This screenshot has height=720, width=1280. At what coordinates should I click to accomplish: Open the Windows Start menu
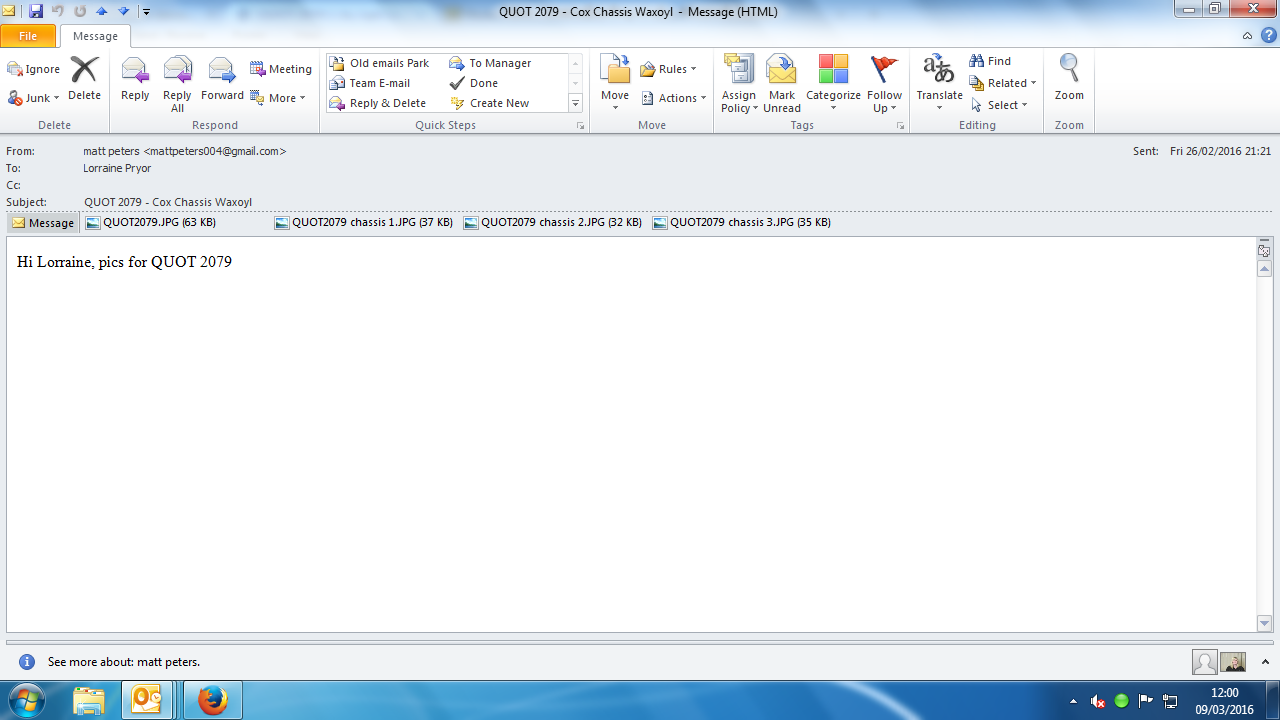[x=27, y=700]
